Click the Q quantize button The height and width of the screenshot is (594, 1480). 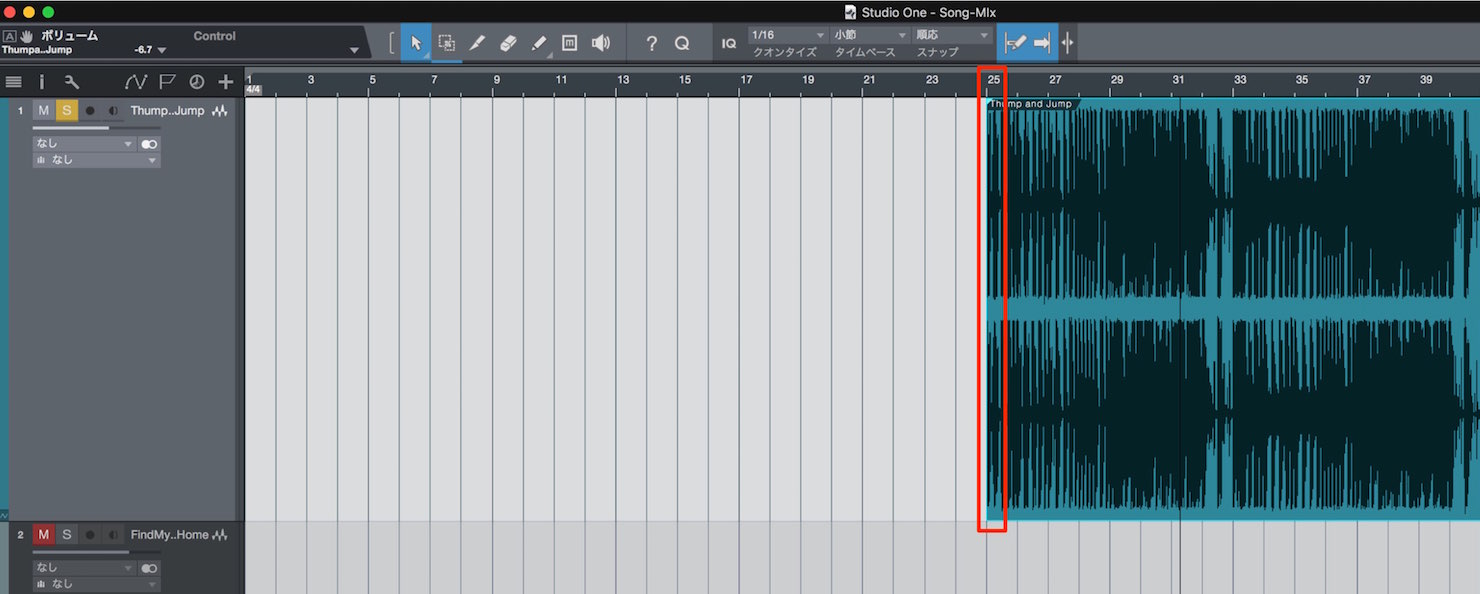pyautogui.click(x=682, y=43)
